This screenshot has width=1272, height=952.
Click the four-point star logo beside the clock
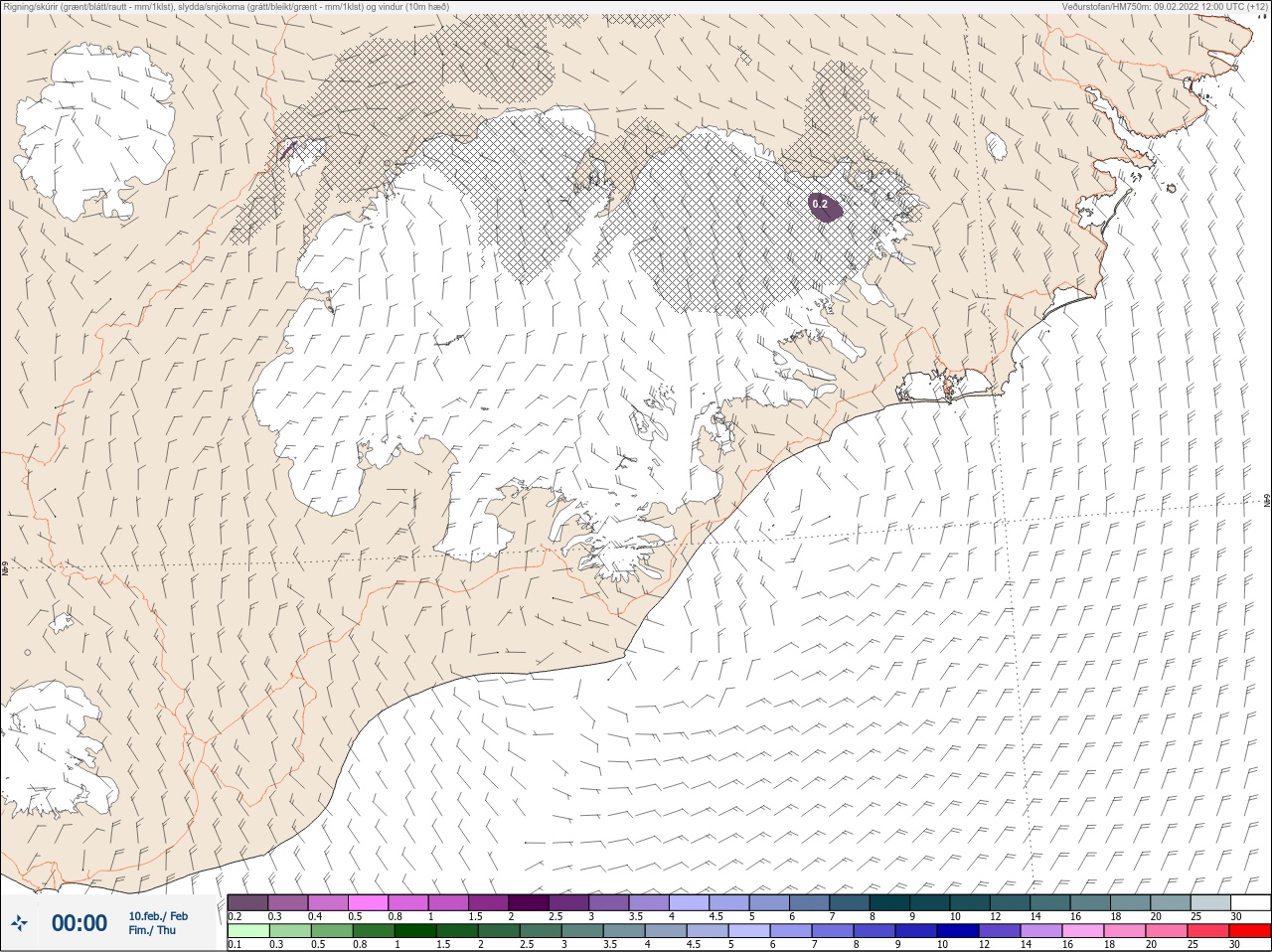point(19,923)
